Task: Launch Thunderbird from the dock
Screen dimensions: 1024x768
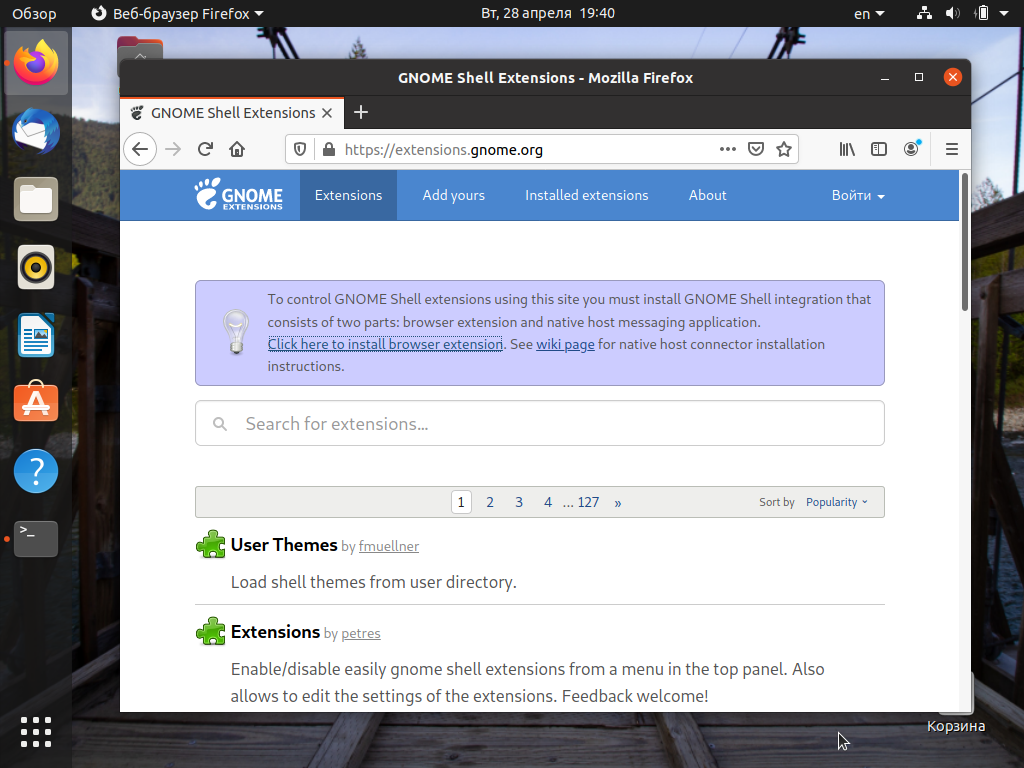Action: pyautogui.click(x=36, y=131)
